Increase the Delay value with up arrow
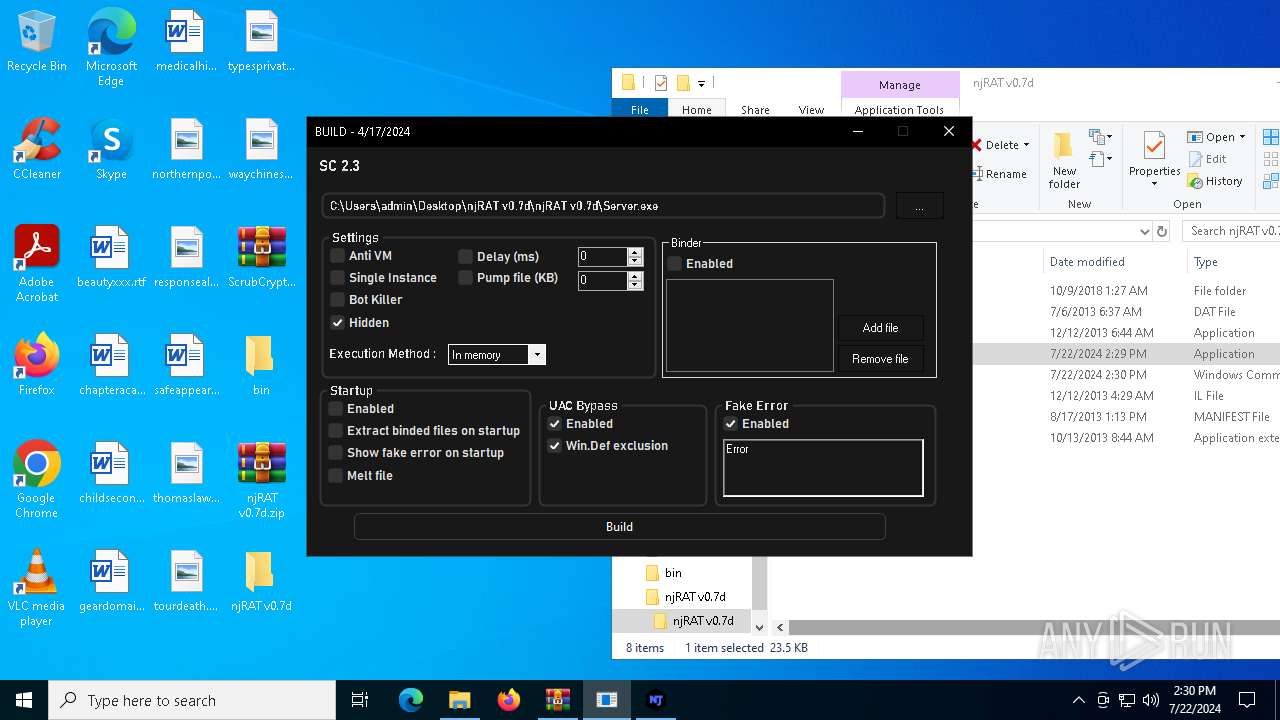 click(x=634, y=252)
